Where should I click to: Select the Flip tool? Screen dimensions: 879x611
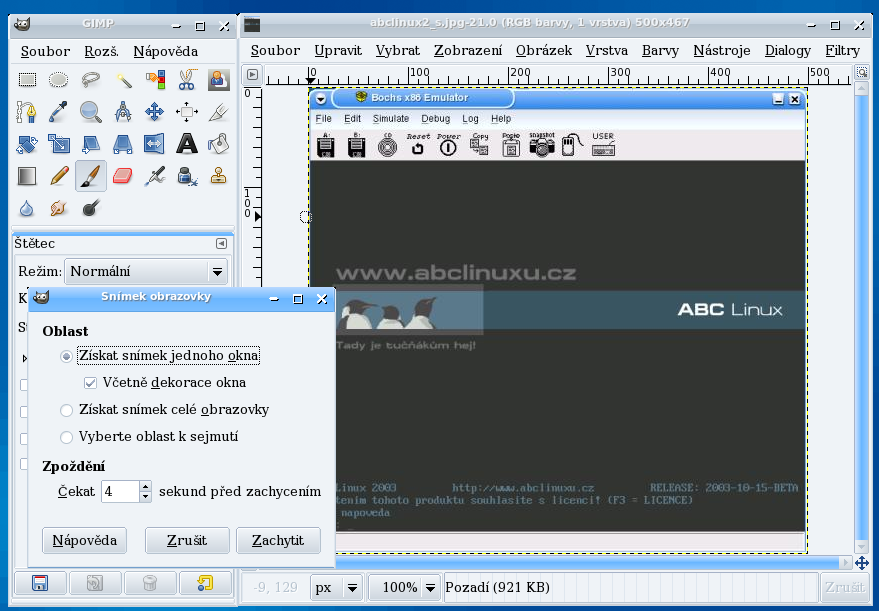click(155, 144)
